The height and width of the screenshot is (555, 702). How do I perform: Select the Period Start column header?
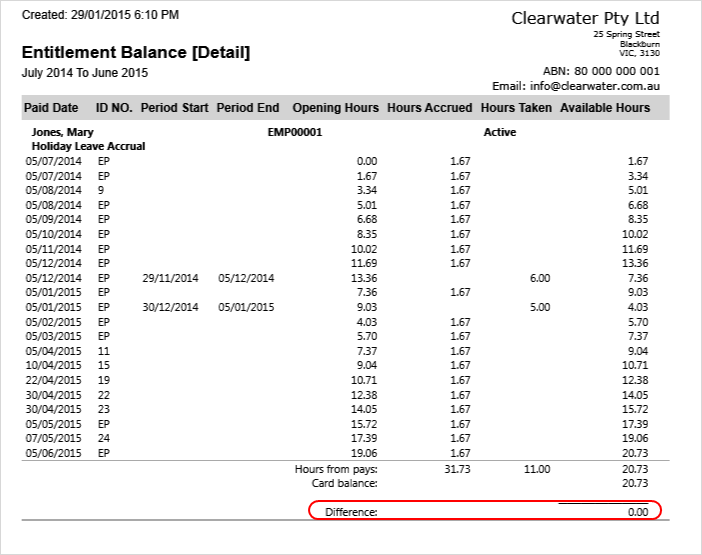click(173, 108)
